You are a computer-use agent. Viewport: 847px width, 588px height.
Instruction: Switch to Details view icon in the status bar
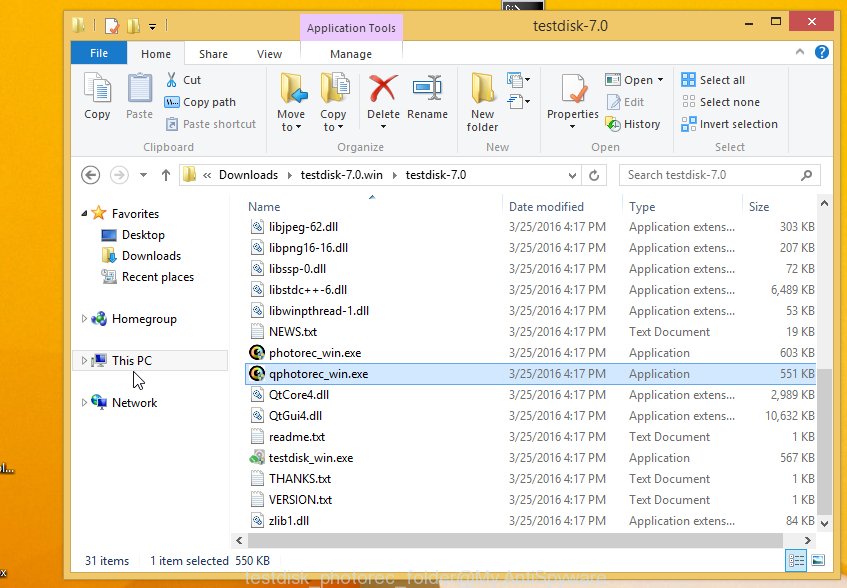[796, 560]
